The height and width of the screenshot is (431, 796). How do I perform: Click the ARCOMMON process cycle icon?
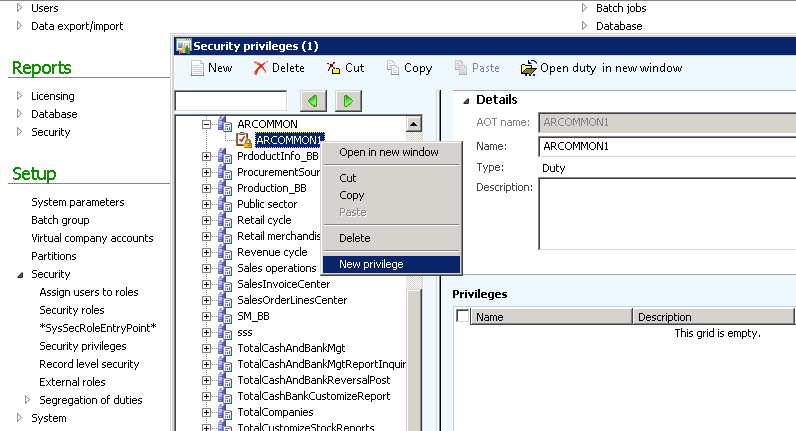225,124
